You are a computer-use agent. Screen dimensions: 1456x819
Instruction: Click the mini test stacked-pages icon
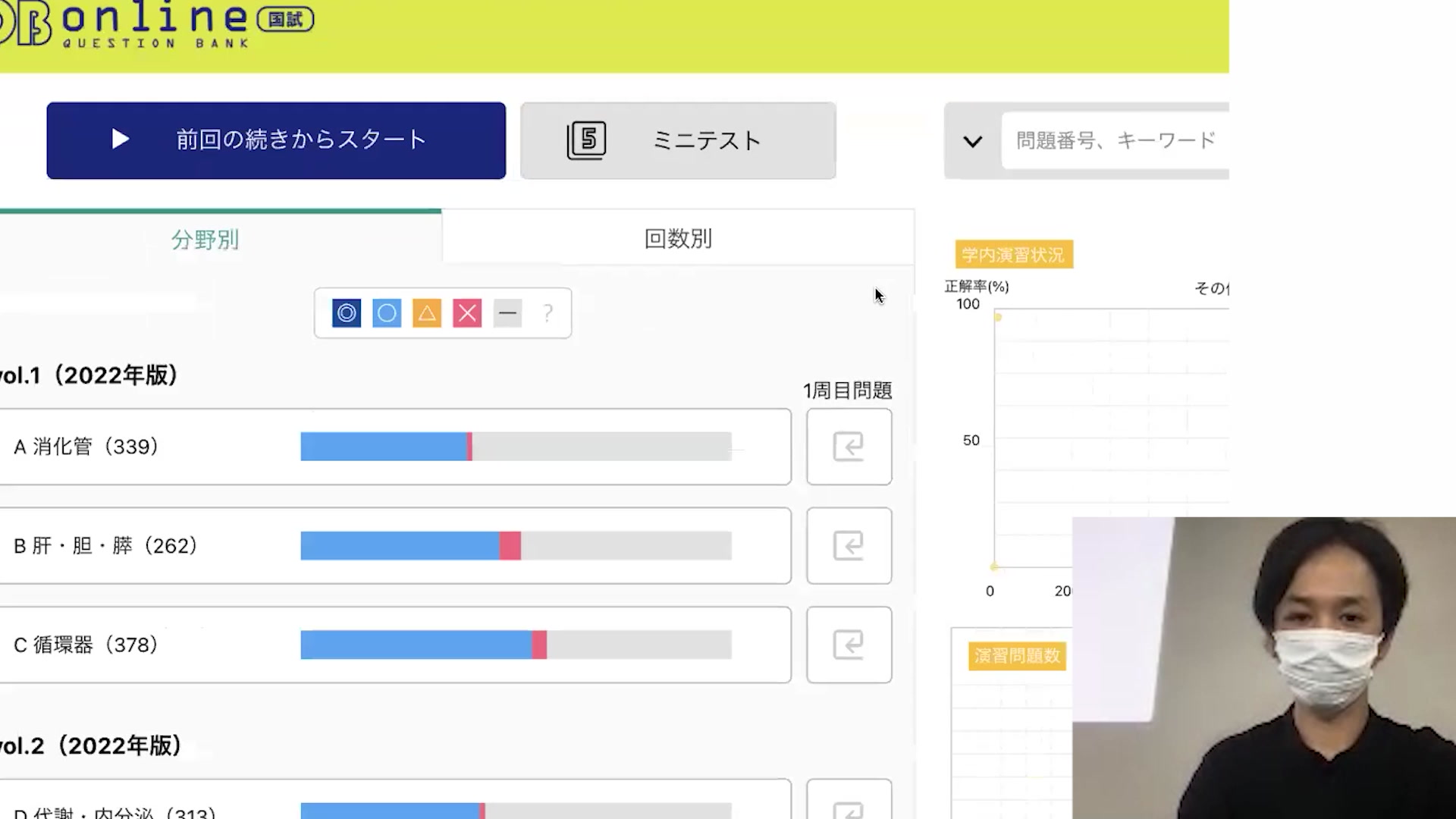pyautogui.click(x=586, y=140)
